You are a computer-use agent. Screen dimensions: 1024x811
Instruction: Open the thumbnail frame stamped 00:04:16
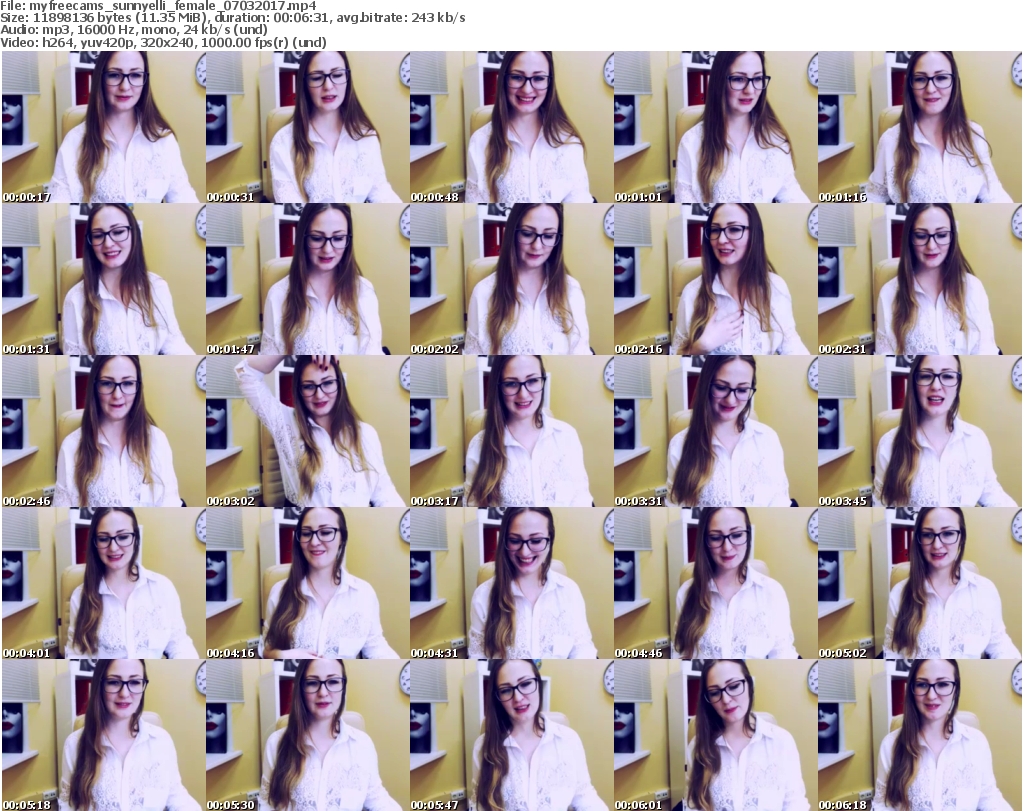(x=308, y=583)
